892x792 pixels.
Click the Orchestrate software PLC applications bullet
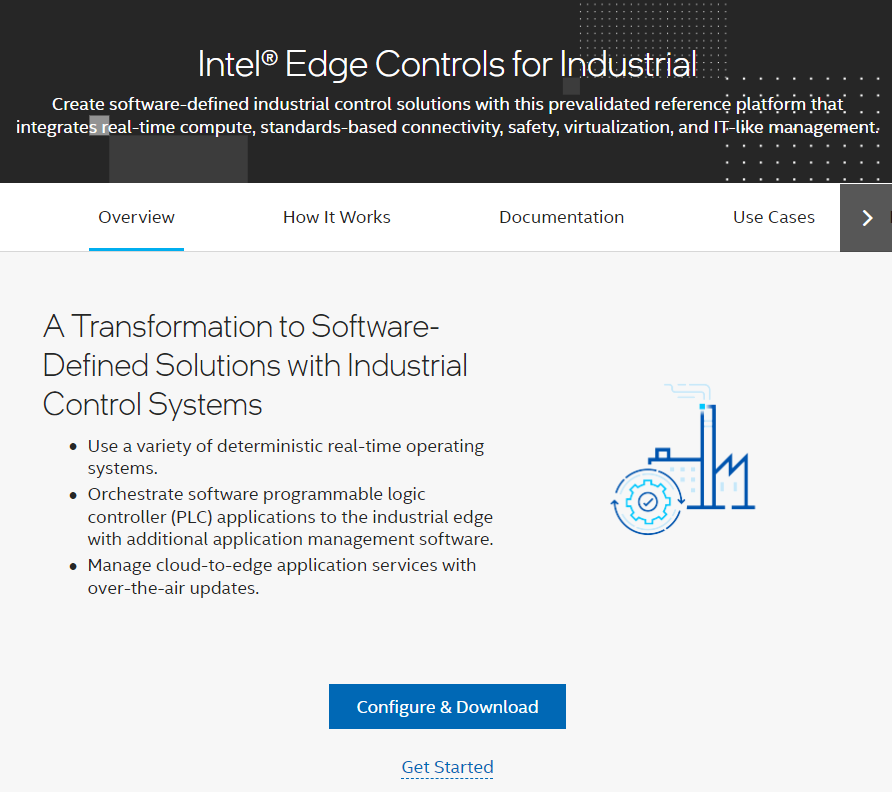(x=290, y=517)
